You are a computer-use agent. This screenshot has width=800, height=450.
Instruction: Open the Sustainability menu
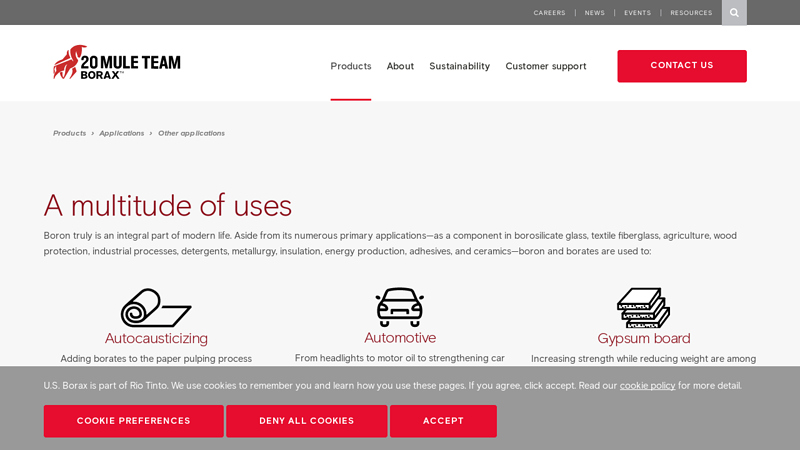coord(459,66)
